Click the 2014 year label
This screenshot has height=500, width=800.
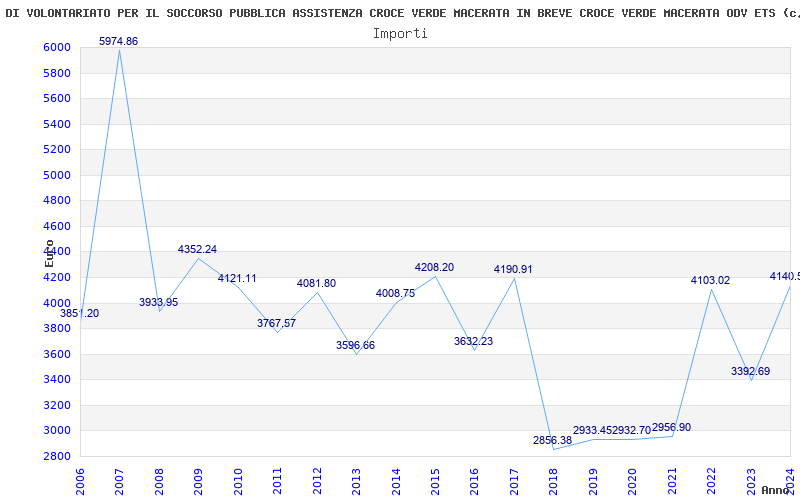tap(395, 482)
